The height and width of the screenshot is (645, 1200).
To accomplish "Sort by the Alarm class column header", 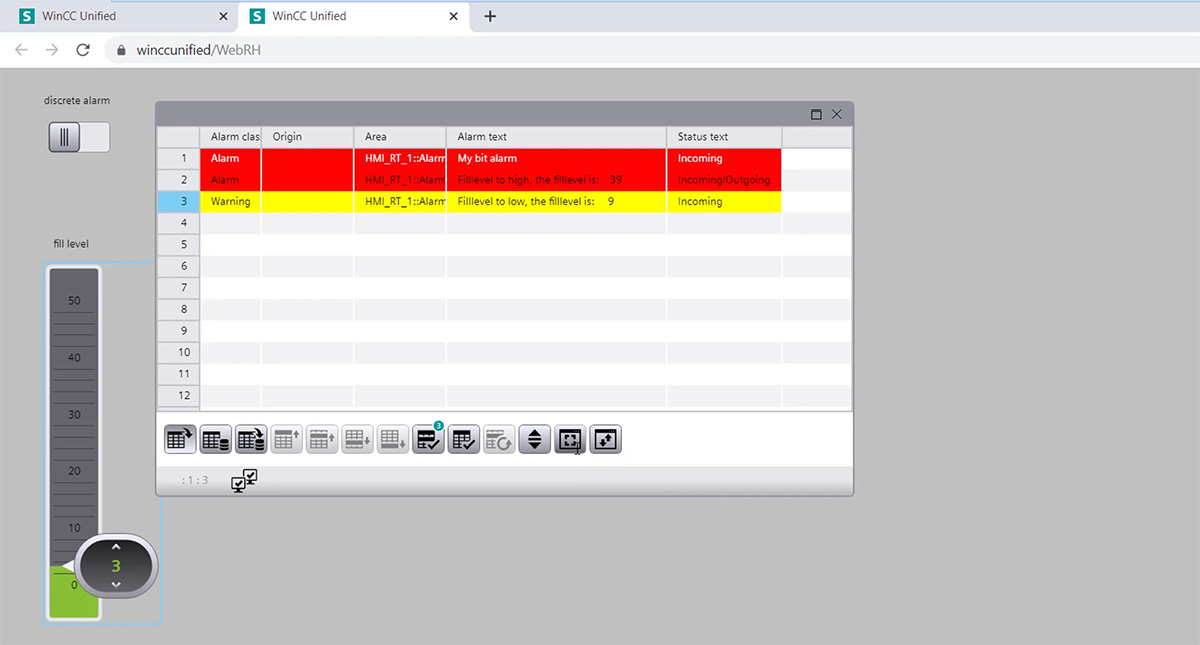I will [230, 137].
